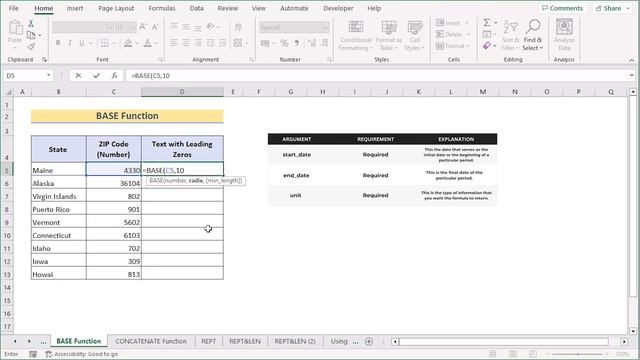Viewport: 640px width, 360px height.
Task: Add a new sheet with plus icon
Action: pyautogui.click(x=369, y=341)
